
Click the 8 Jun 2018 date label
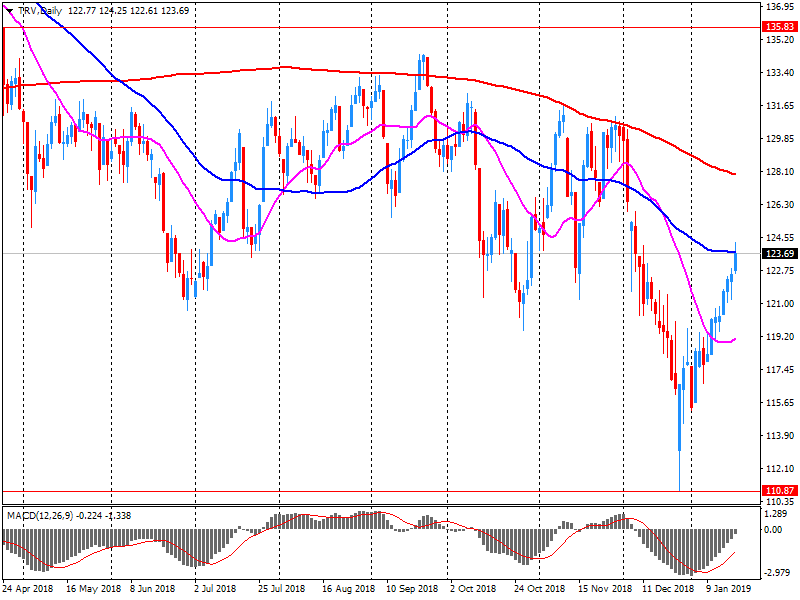tap(153, 589)
